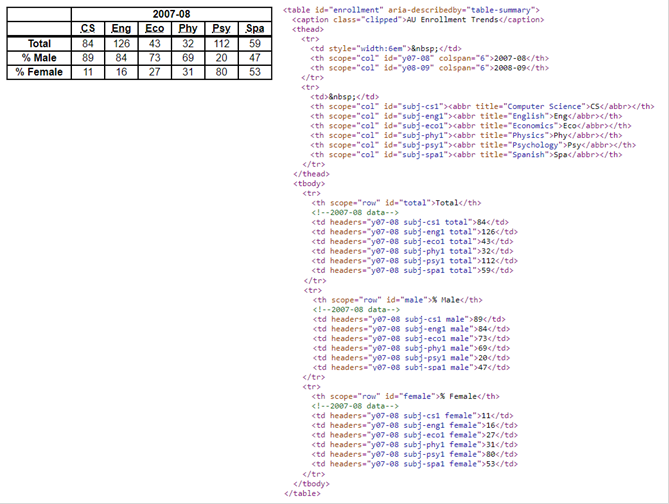Click % Male cell value 20
The width and height of the screenshot is (669, 504).
point(221,58)
